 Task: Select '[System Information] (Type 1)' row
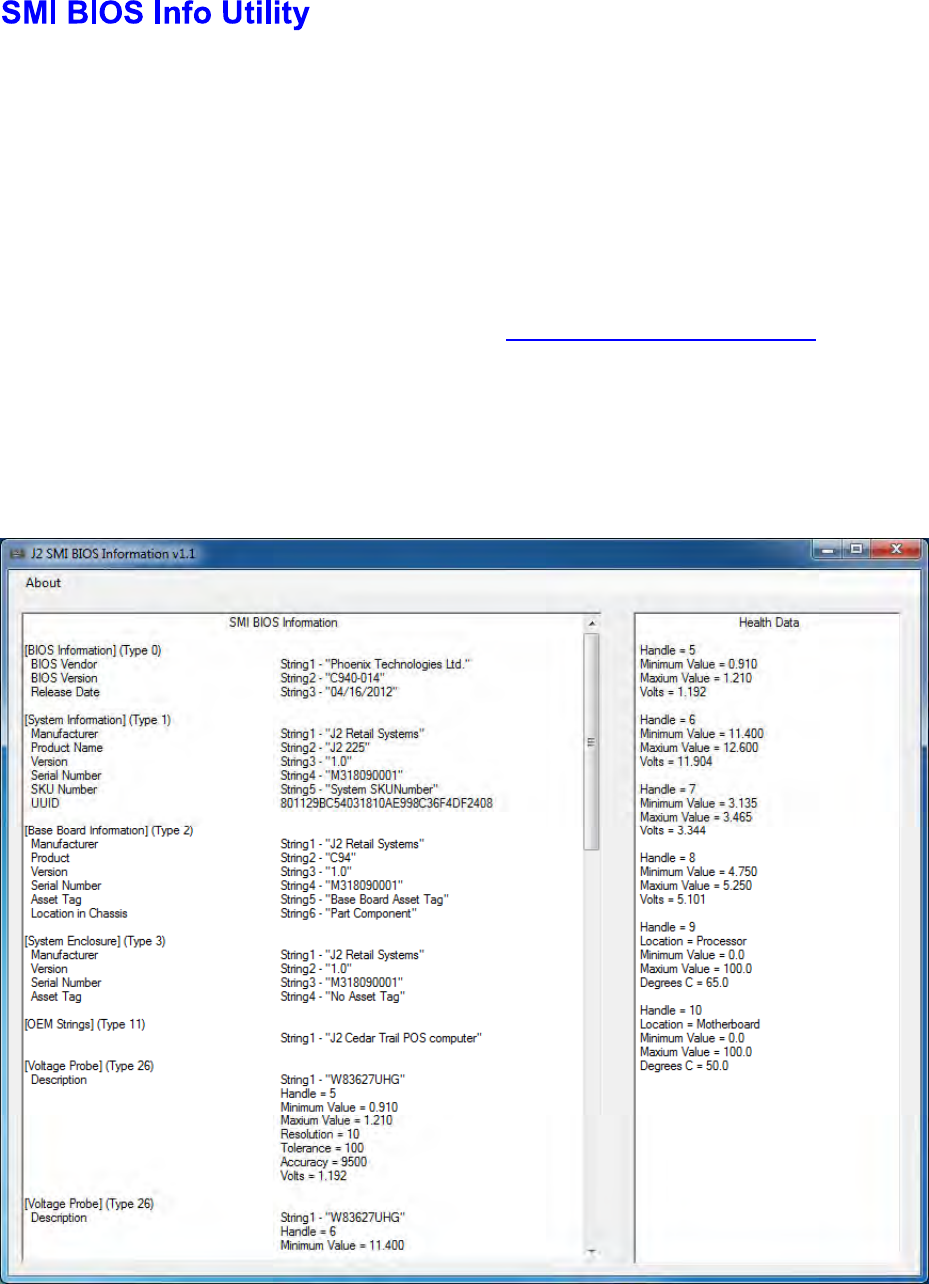click(98, 720)
